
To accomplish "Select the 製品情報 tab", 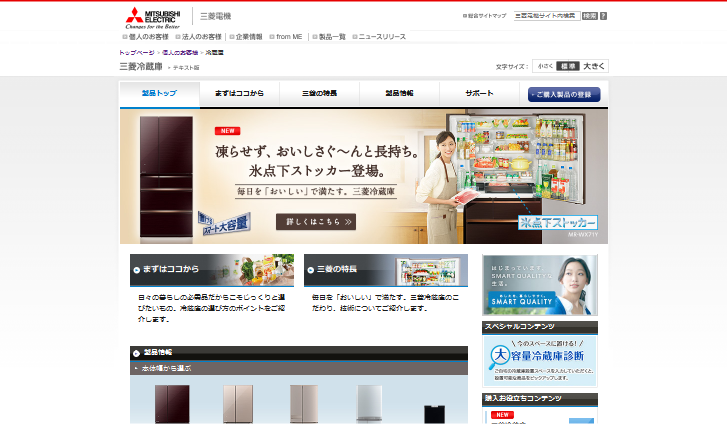I will (x=399, y=93).
